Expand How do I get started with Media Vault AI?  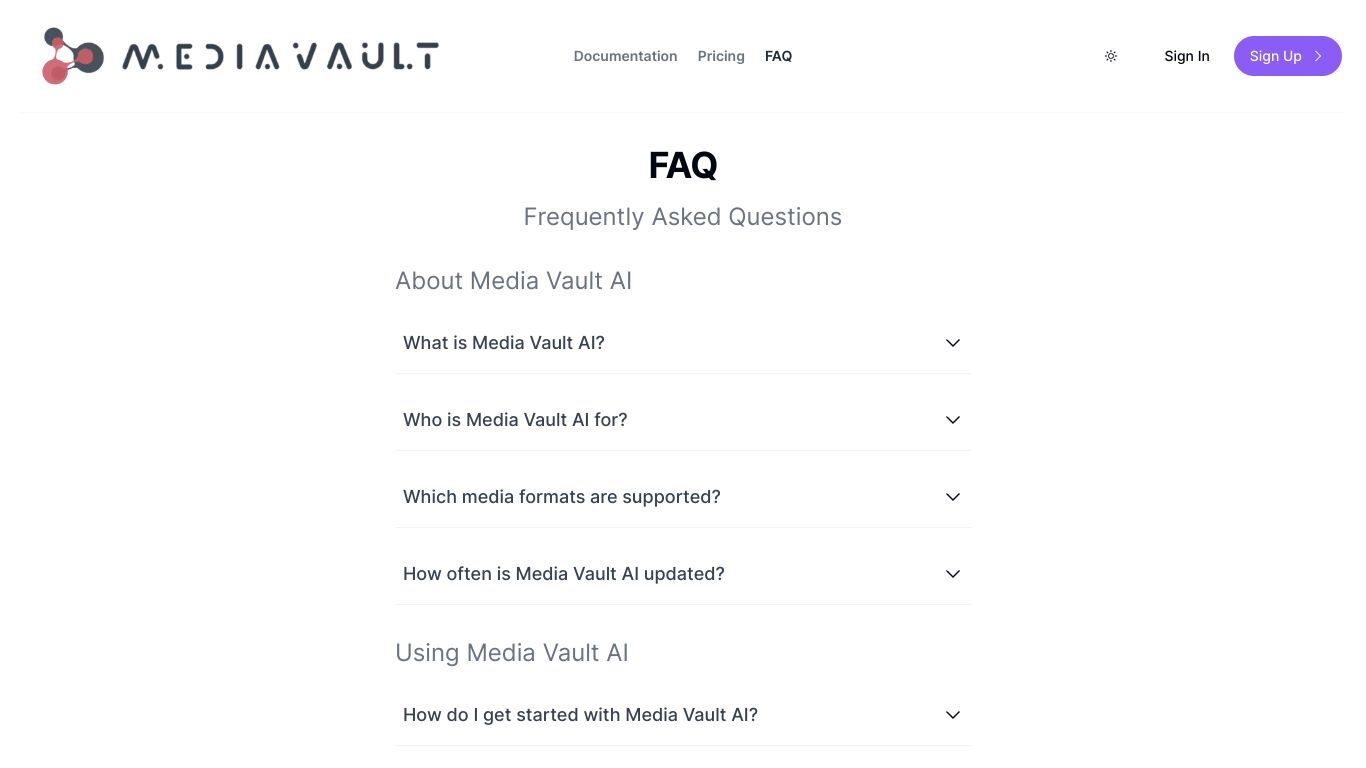tap(683, 715)
